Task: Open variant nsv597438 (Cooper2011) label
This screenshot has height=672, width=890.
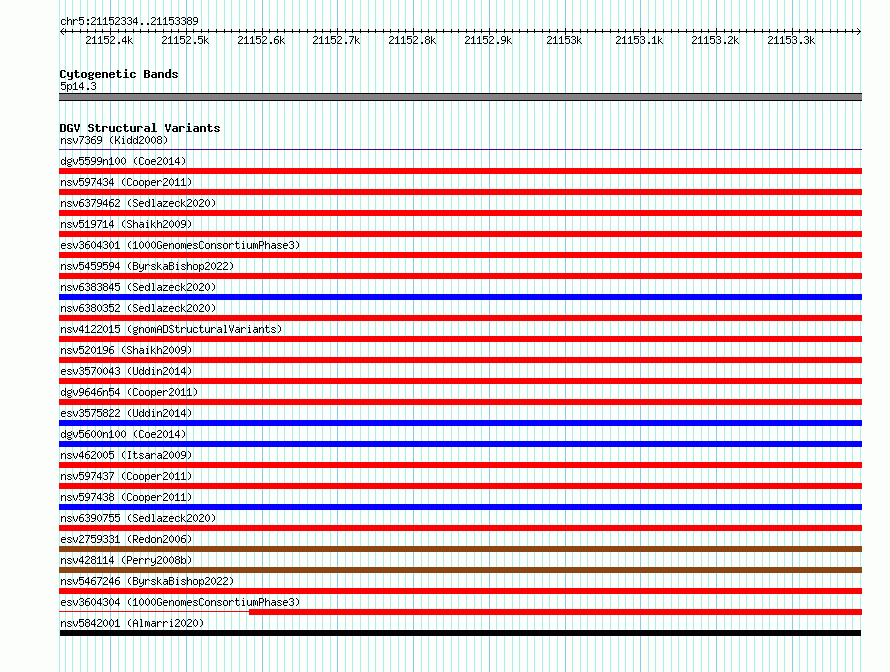Action: [126, 497]
